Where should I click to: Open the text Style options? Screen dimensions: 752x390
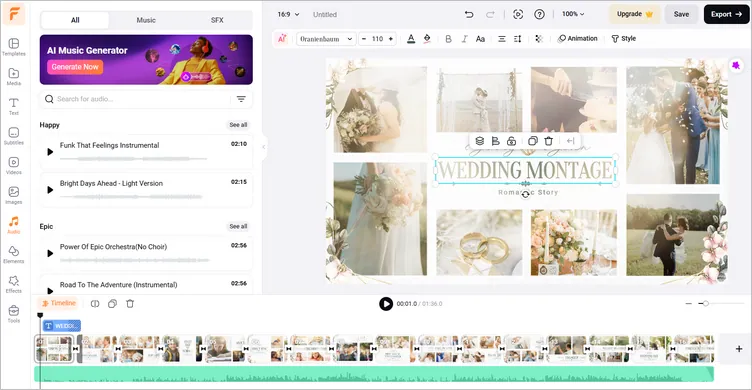point(623,38)
